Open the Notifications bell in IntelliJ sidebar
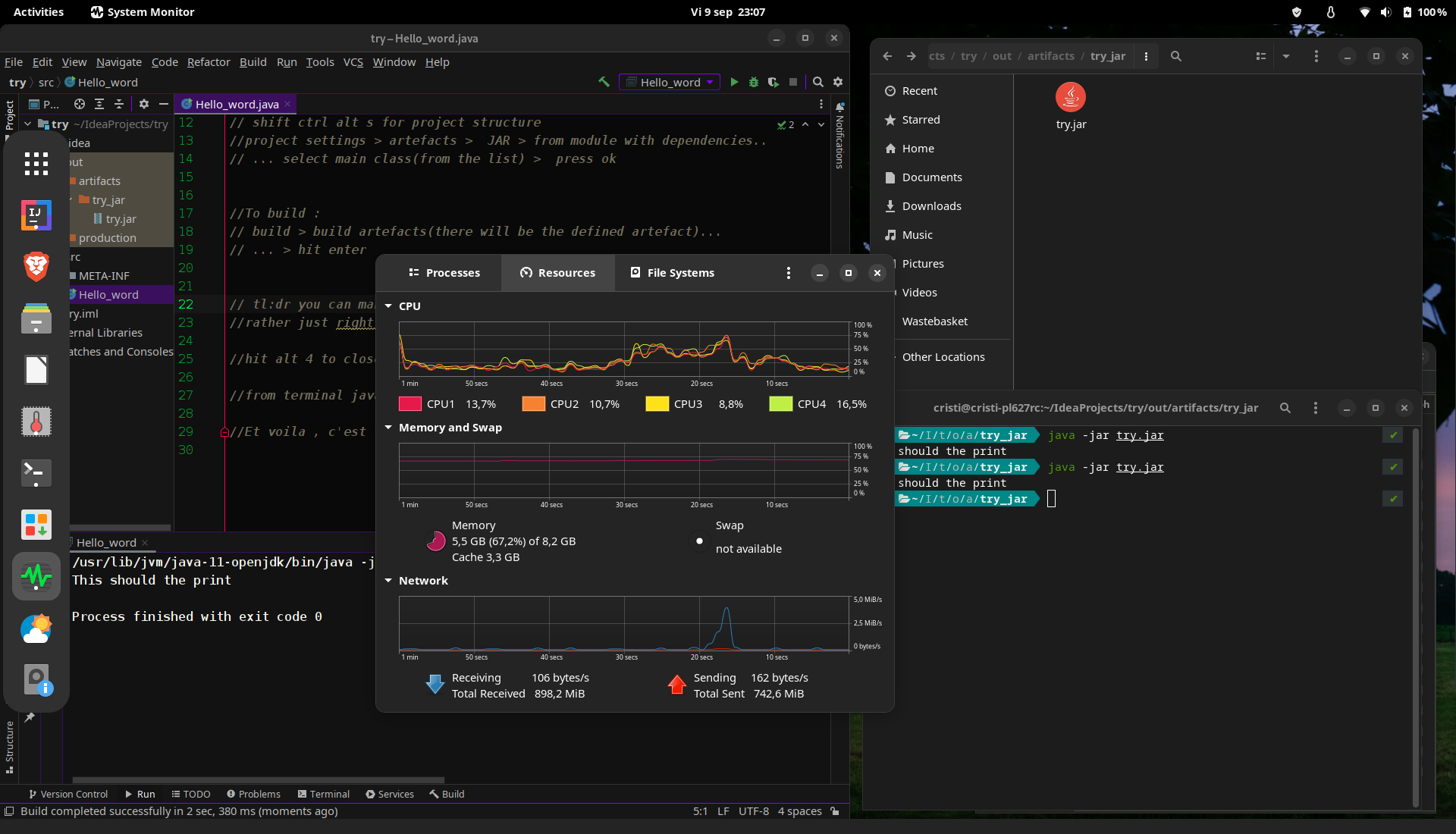This screenshot has height=834, width=1456. point(839,106)
